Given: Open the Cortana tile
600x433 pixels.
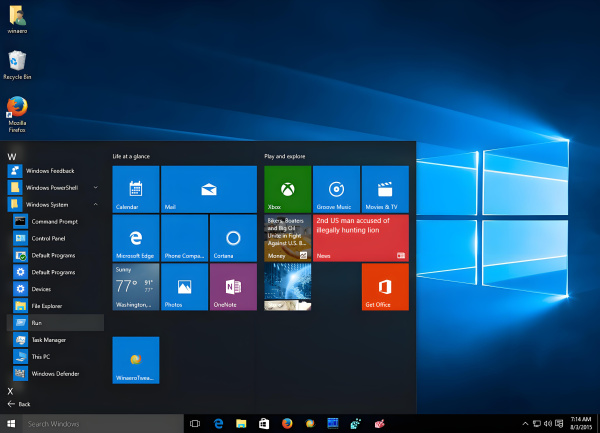Looking at the screenshot, I should coord(233,238).
